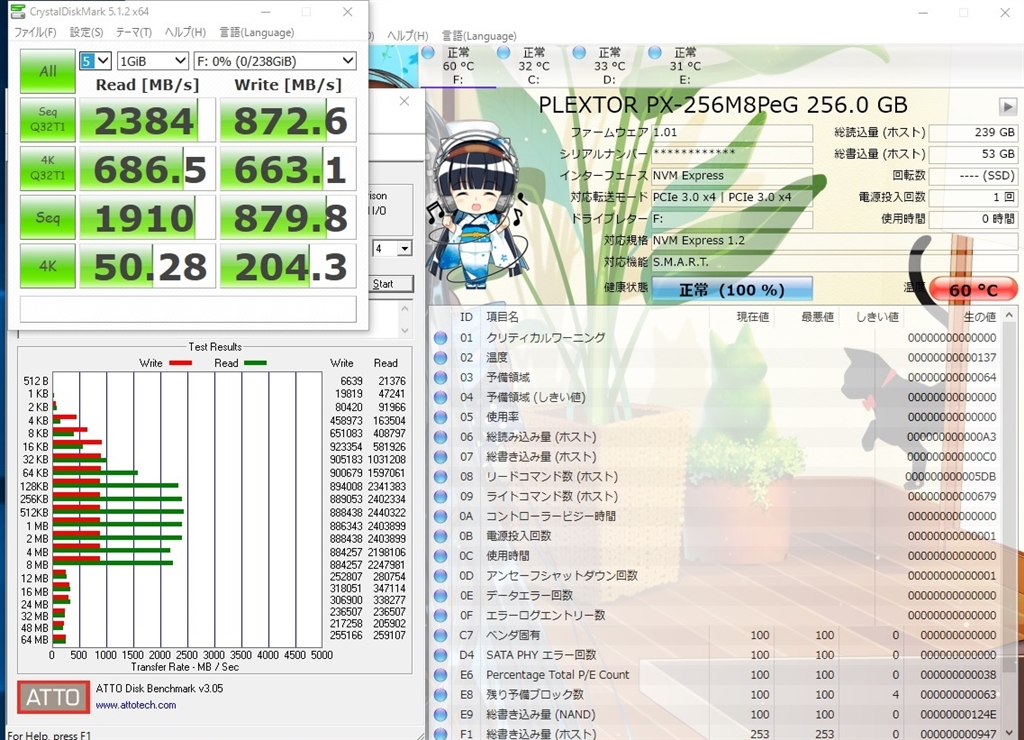The image size is (1024, 740).
Task: Start the Seq Q32T1 benchmark test
Action: point(47,120)
